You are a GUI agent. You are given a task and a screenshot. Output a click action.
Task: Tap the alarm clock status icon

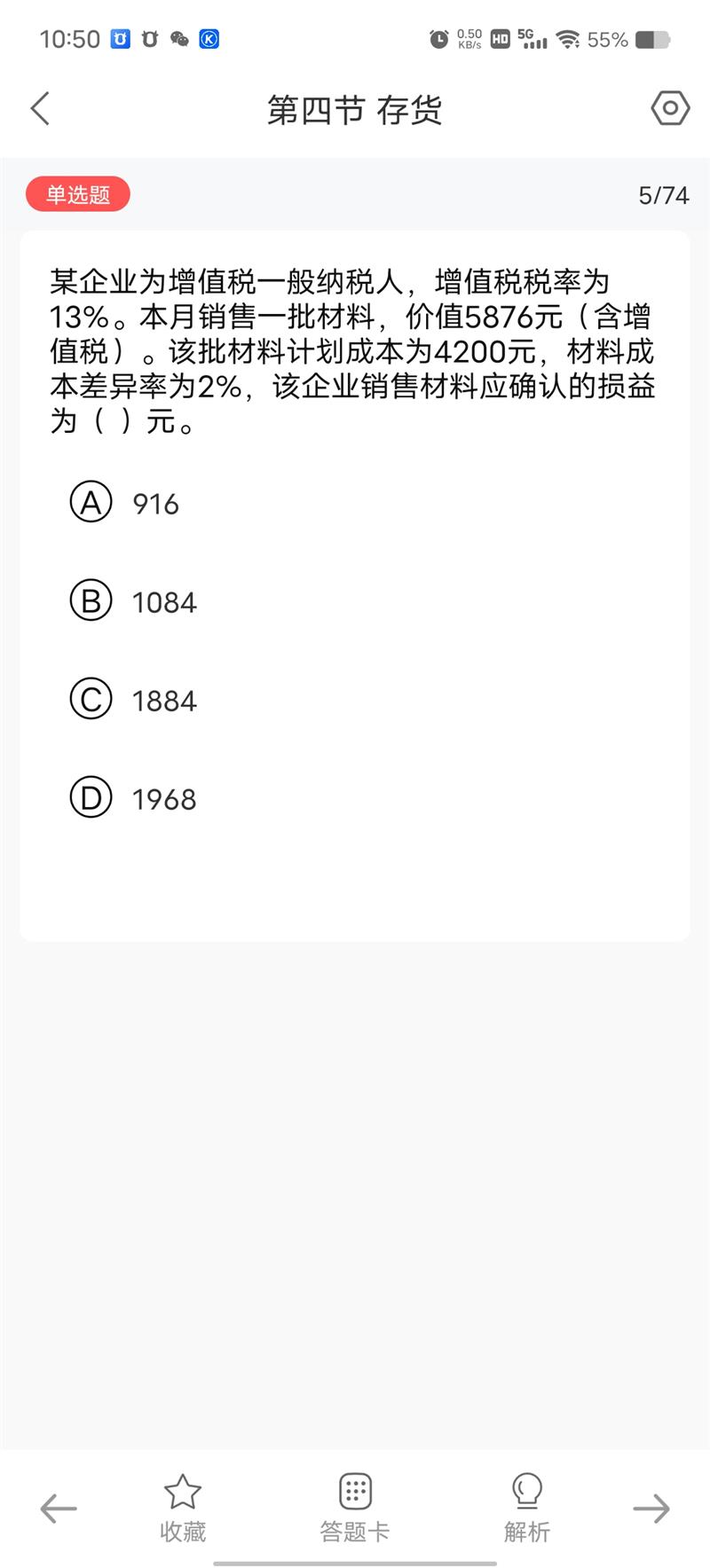pyautogui.click(x=438, y=39)
